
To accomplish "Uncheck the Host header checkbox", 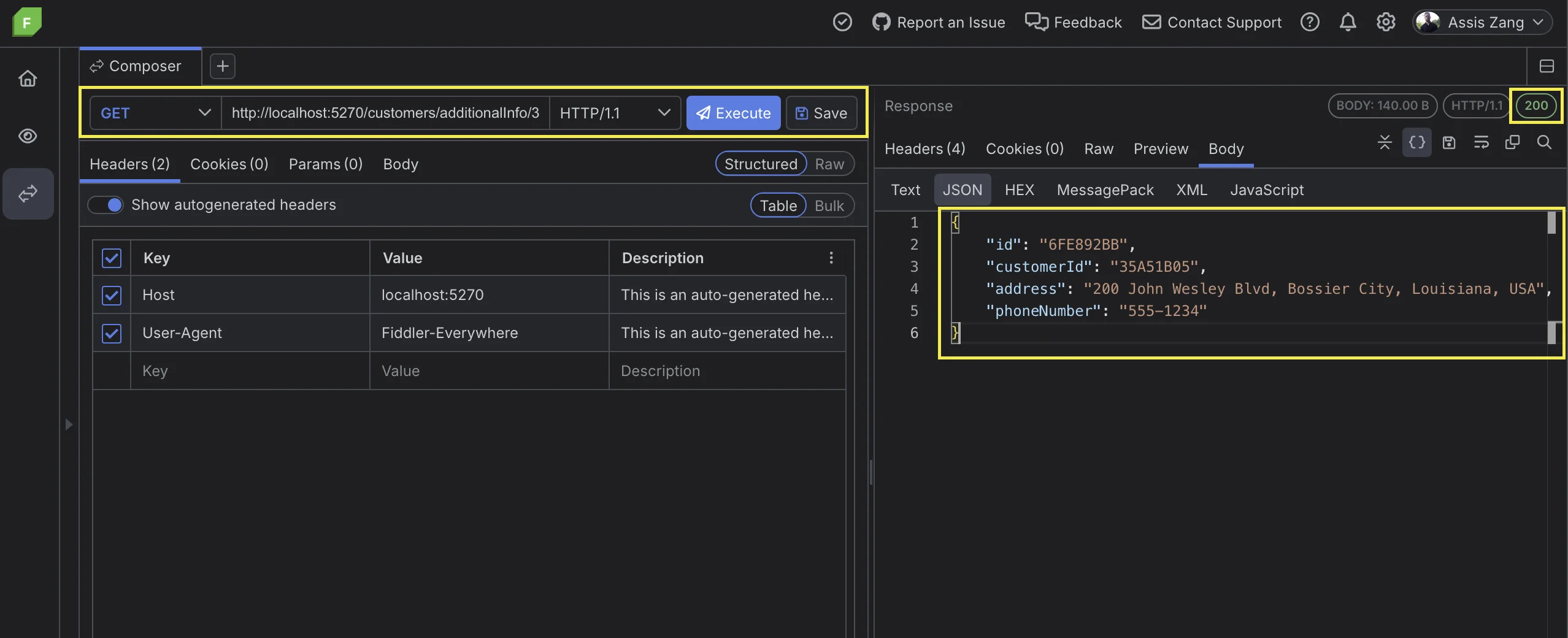I will click(x=111, y=296).
